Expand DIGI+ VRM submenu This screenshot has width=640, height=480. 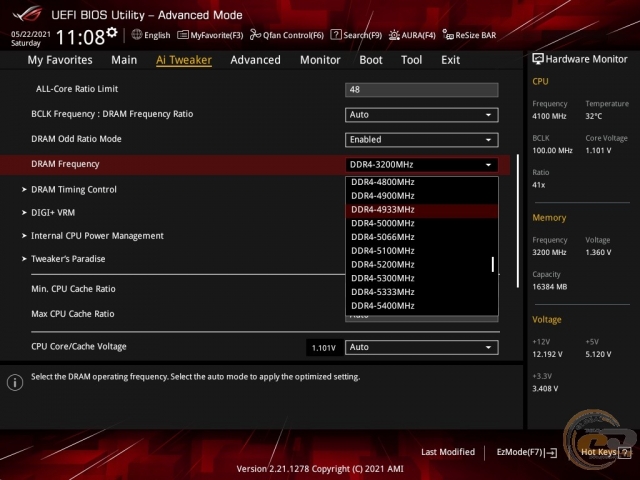tap(53, 213)
